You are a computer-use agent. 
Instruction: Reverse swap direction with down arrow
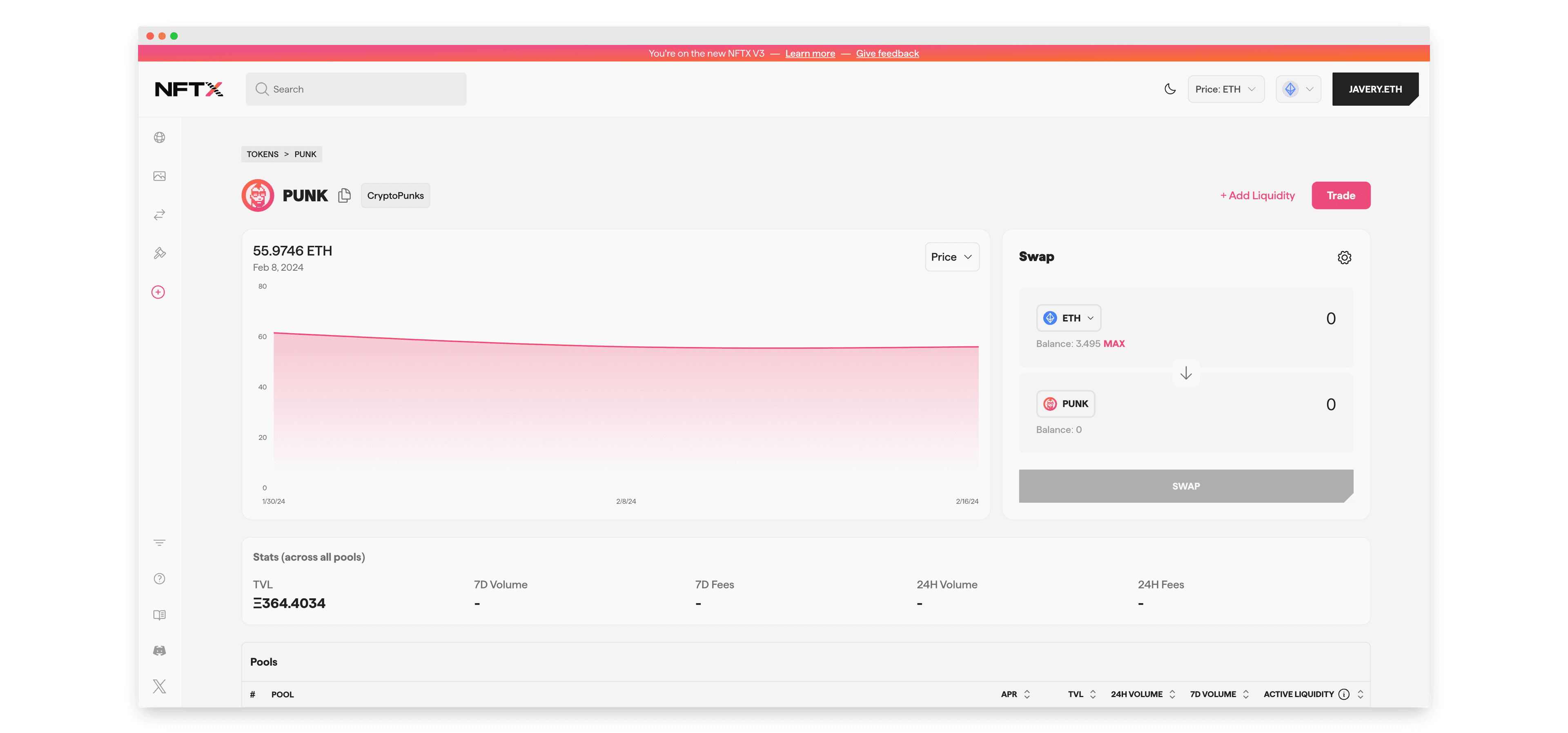tap(1186, 373)
